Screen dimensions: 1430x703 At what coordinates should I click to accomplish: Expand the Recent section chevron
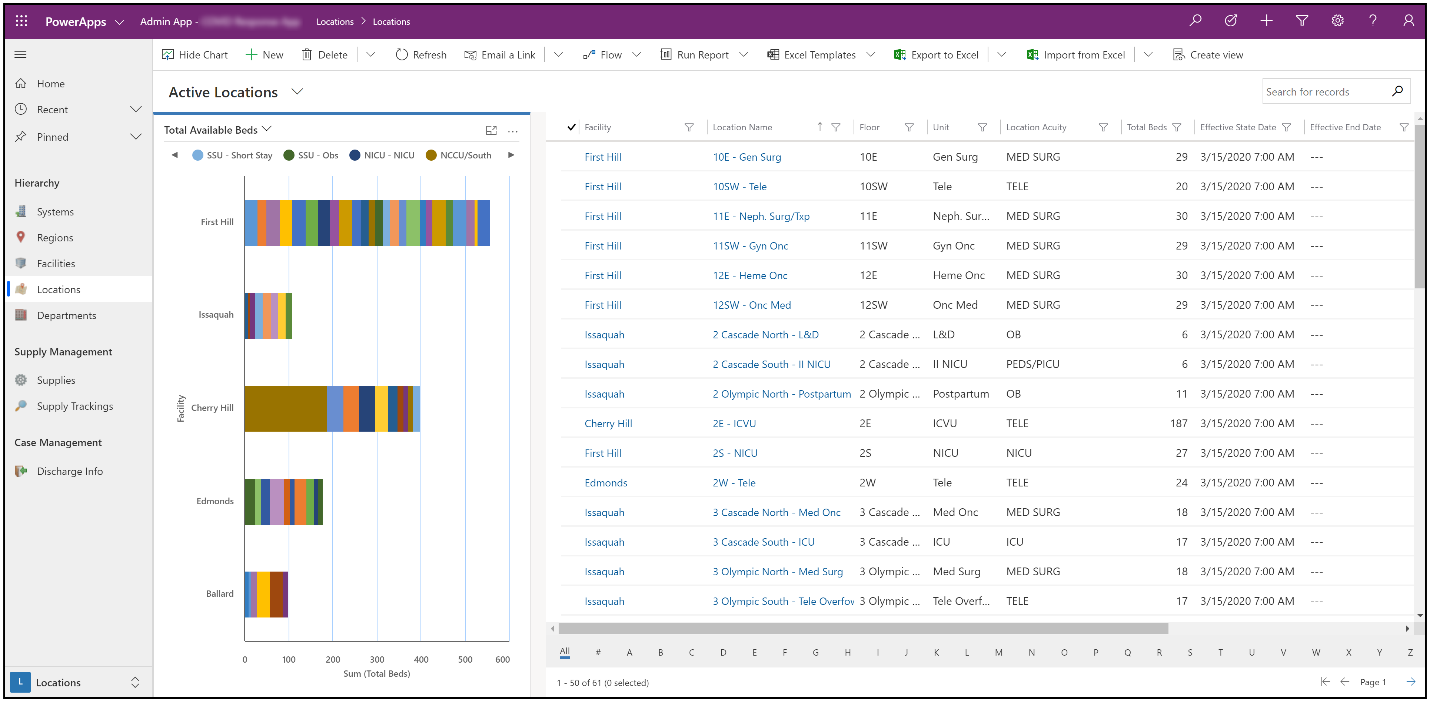[136, 109]
